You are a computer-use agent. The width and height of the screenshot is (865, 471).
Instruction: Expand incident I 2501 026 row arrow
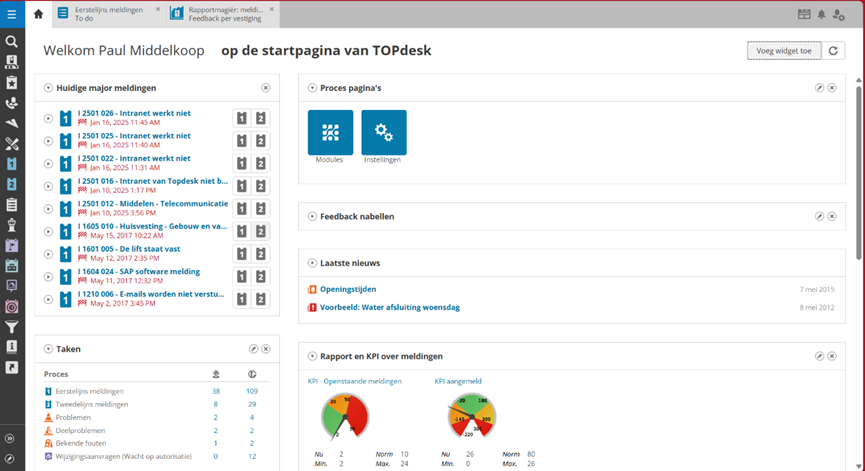tap(48, 118)
